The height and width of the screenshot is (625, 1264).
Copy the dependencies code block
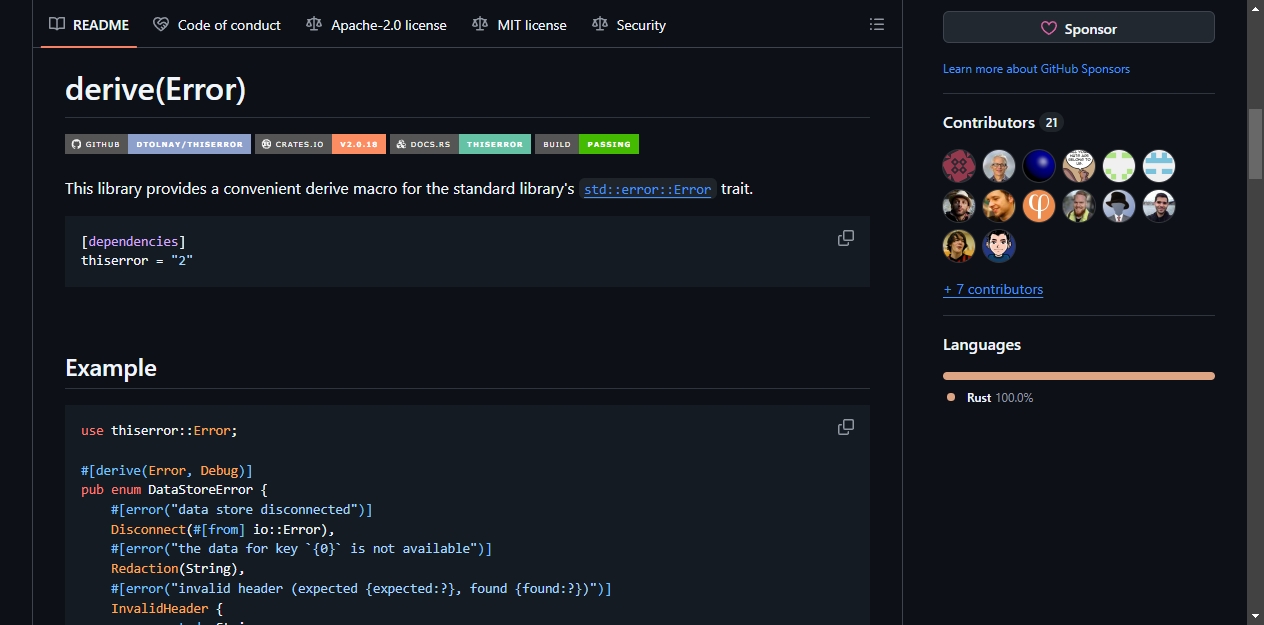tap(846, 238)
